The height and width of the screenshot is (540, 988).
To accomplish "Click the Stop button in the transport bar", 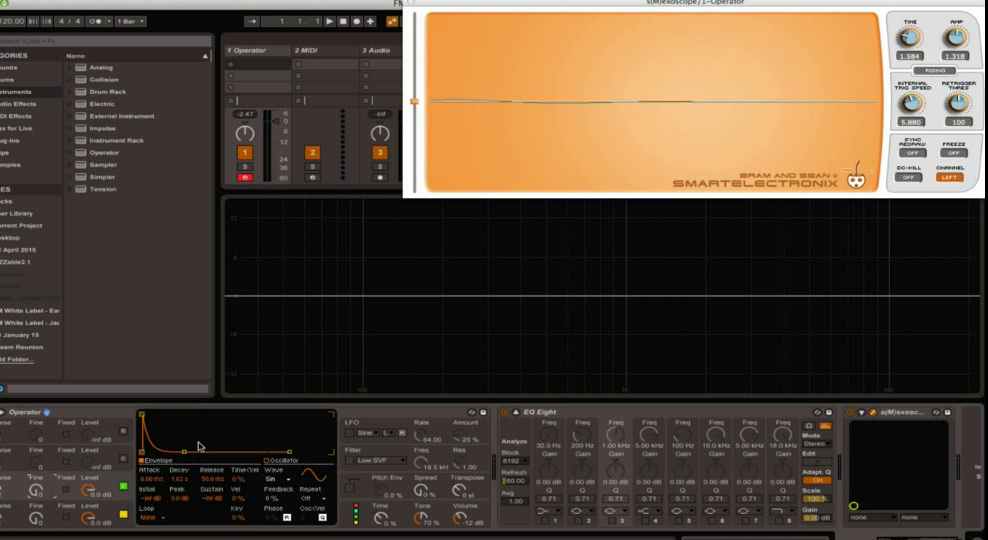I will pos(343,21).
